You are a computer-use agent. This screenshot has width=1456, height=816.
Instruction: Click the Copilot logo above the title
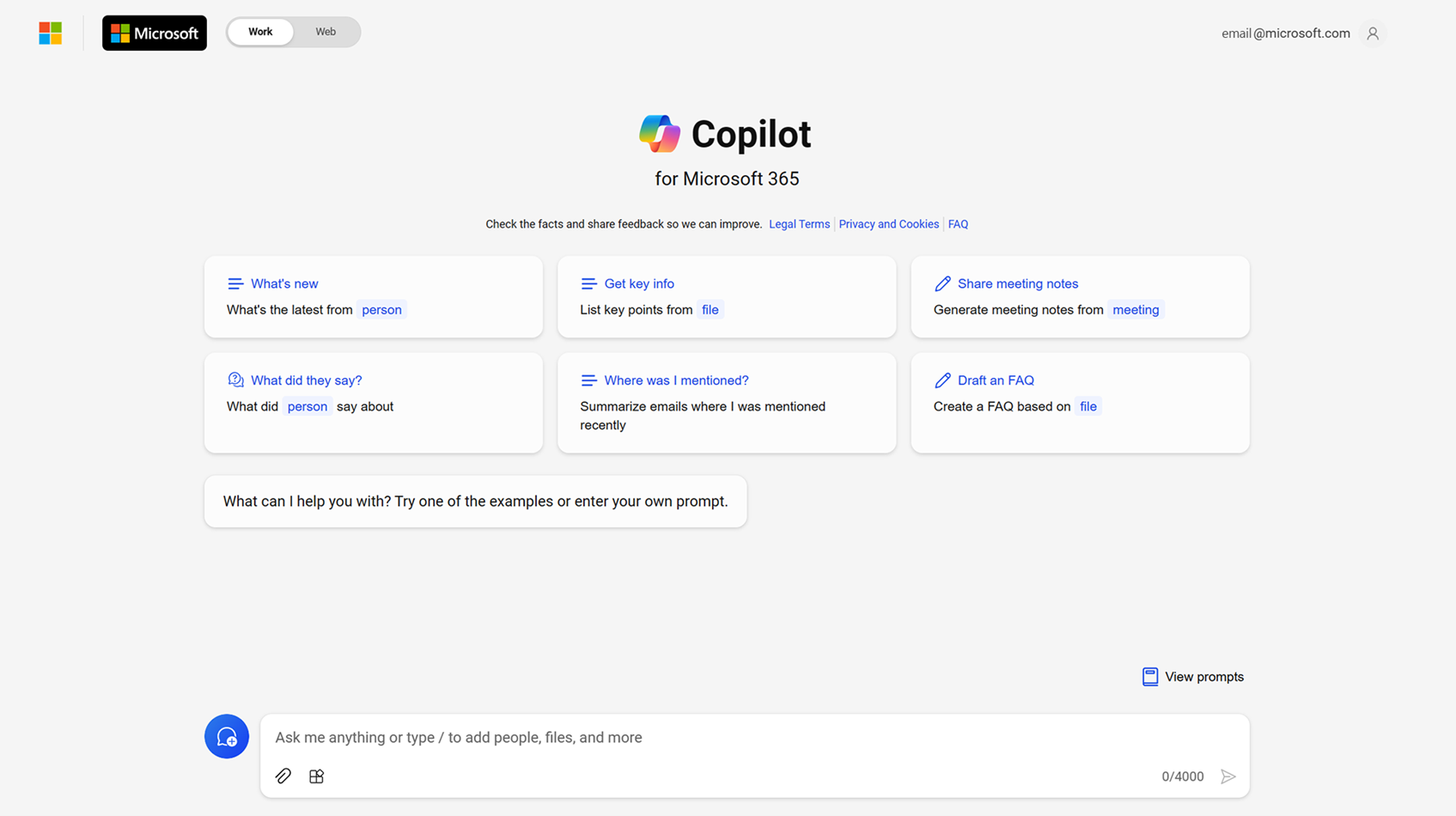pyautogui.click(x=659, y=133)
